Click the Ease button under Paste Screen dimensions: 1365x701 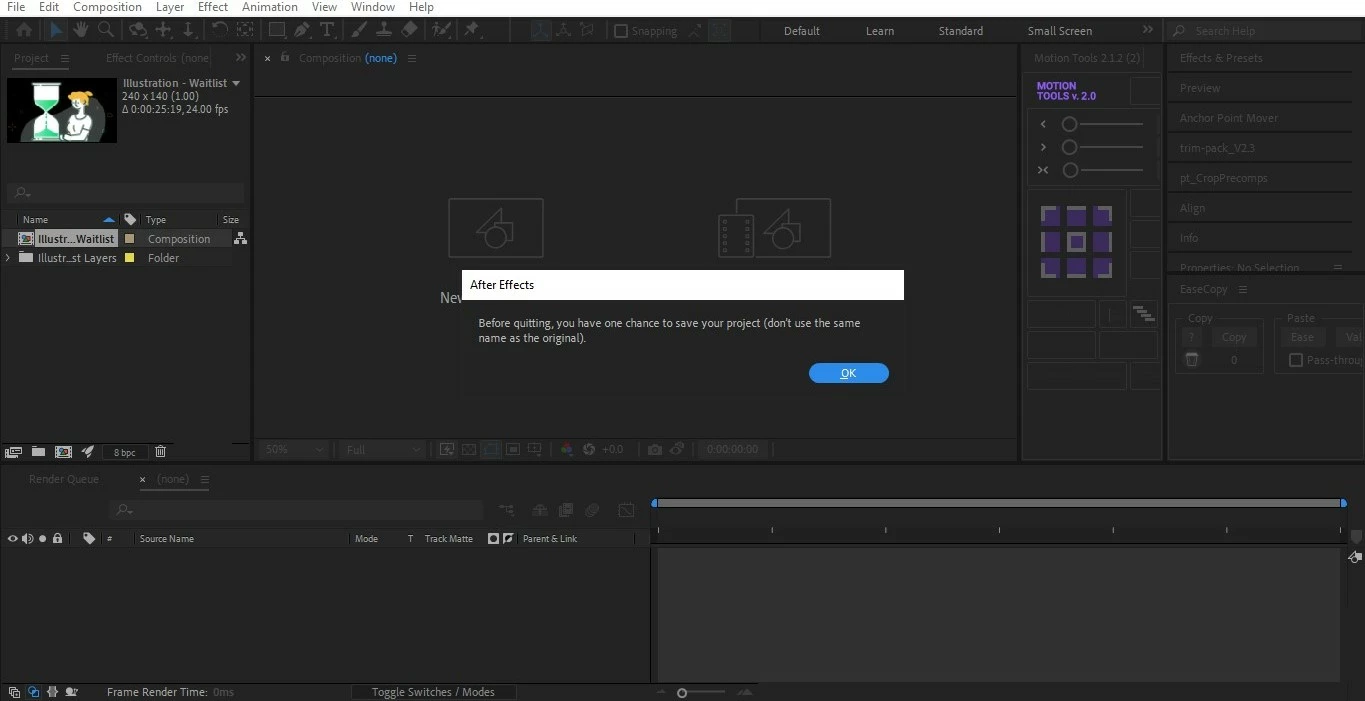tap(1302, 337)
